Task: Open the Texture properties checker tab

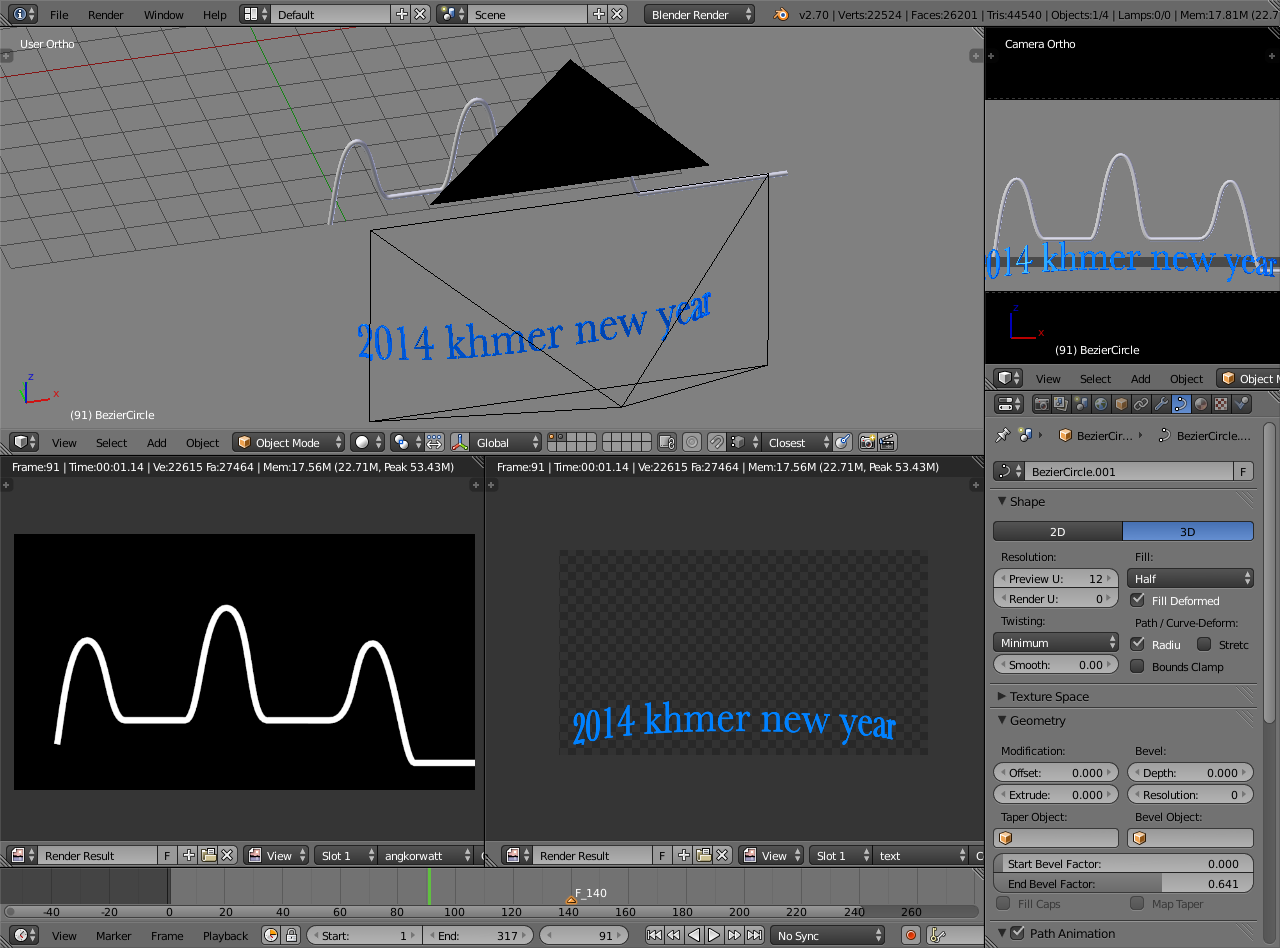Action: (1221, 404)
